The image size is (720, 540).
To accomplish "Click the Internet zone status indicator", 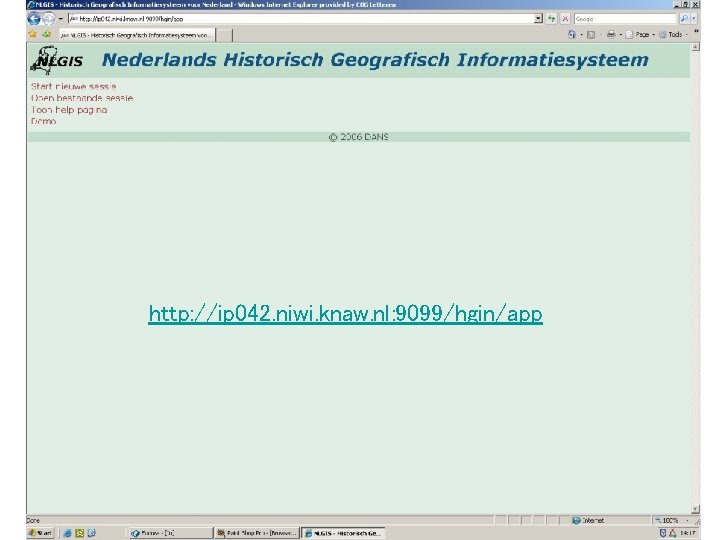I will point(589,520).
